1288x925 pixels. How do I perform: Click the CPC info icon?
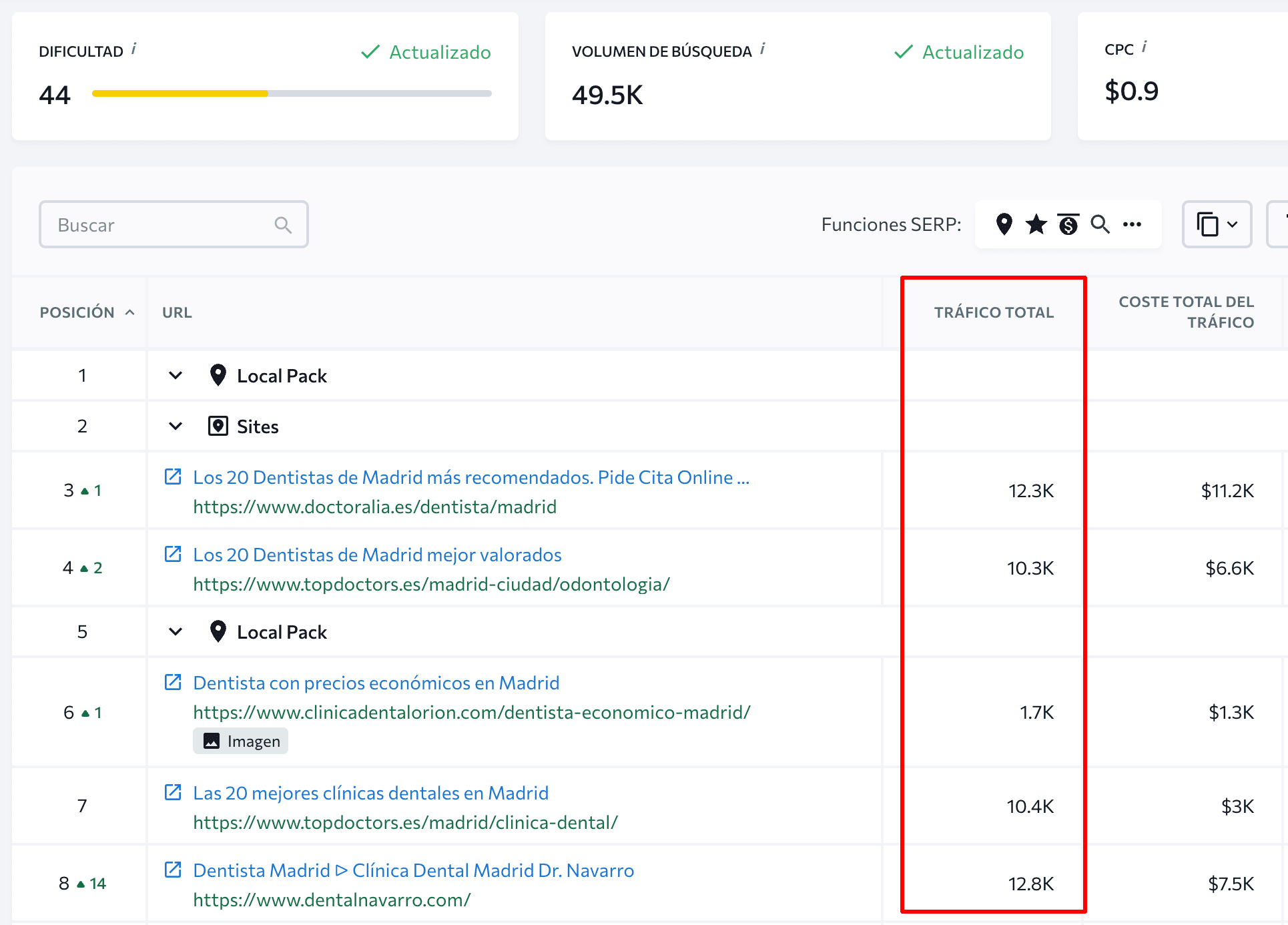click(x=1144, y=47)
